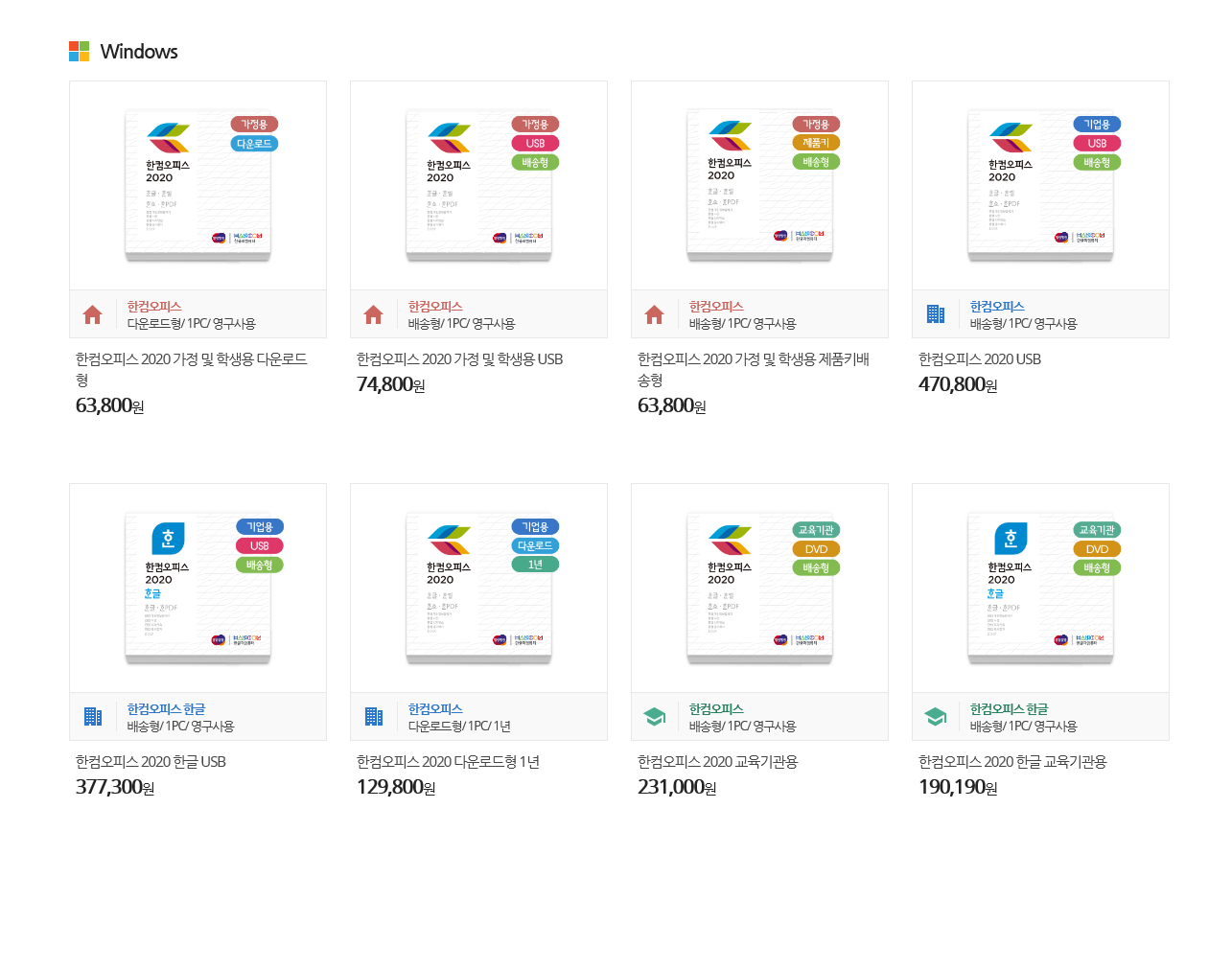
Task: Click 기업용 badge on 한컴오피스 2020 USB image
Action: pyautogui.click(x=1097, y=125)
